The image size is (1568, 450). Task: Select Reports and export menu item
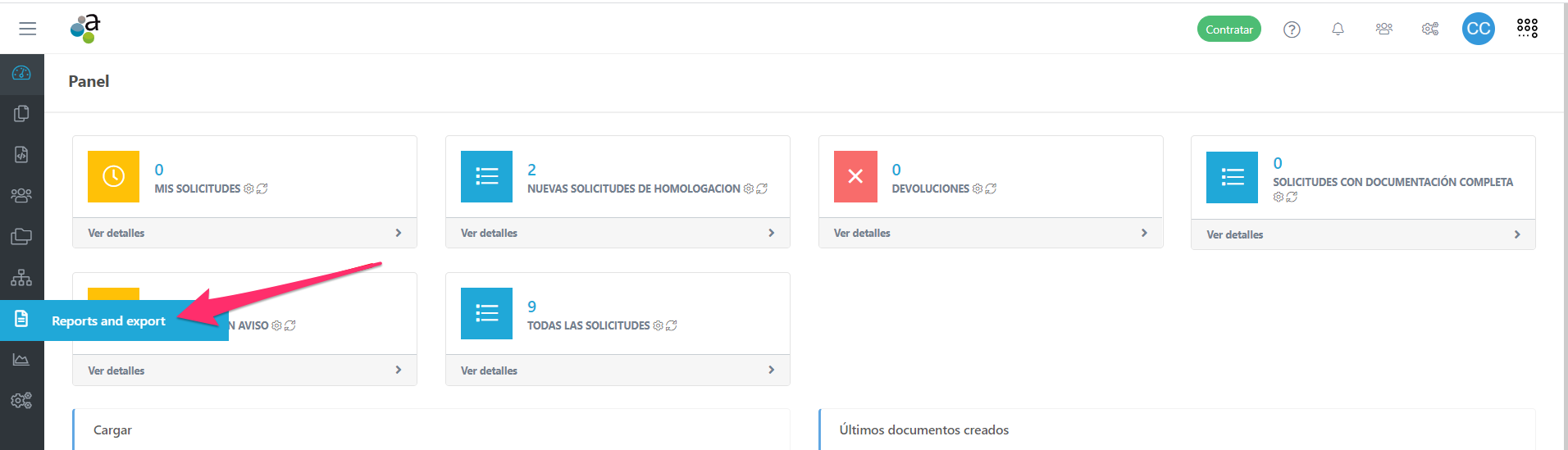pyautogui.click(x=108, y=320)
